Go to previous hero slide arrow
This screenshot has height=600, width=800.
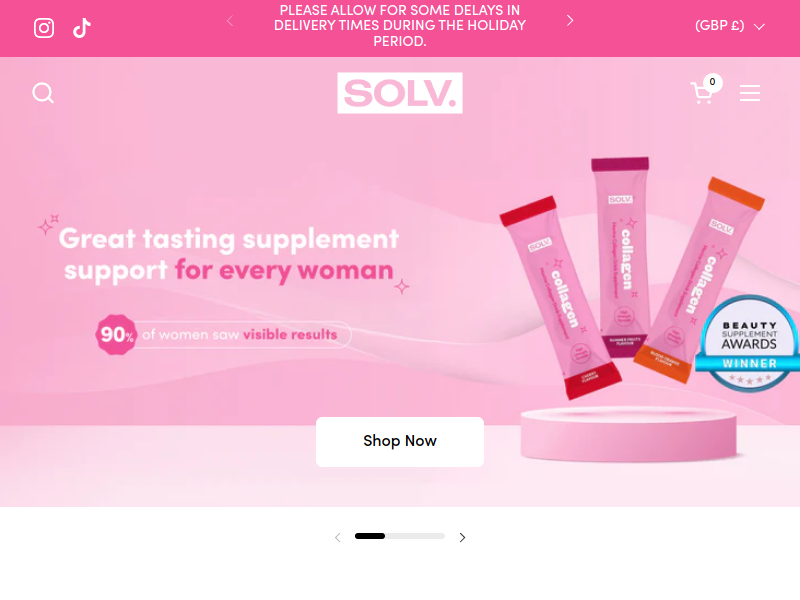[x=338, y=537]
